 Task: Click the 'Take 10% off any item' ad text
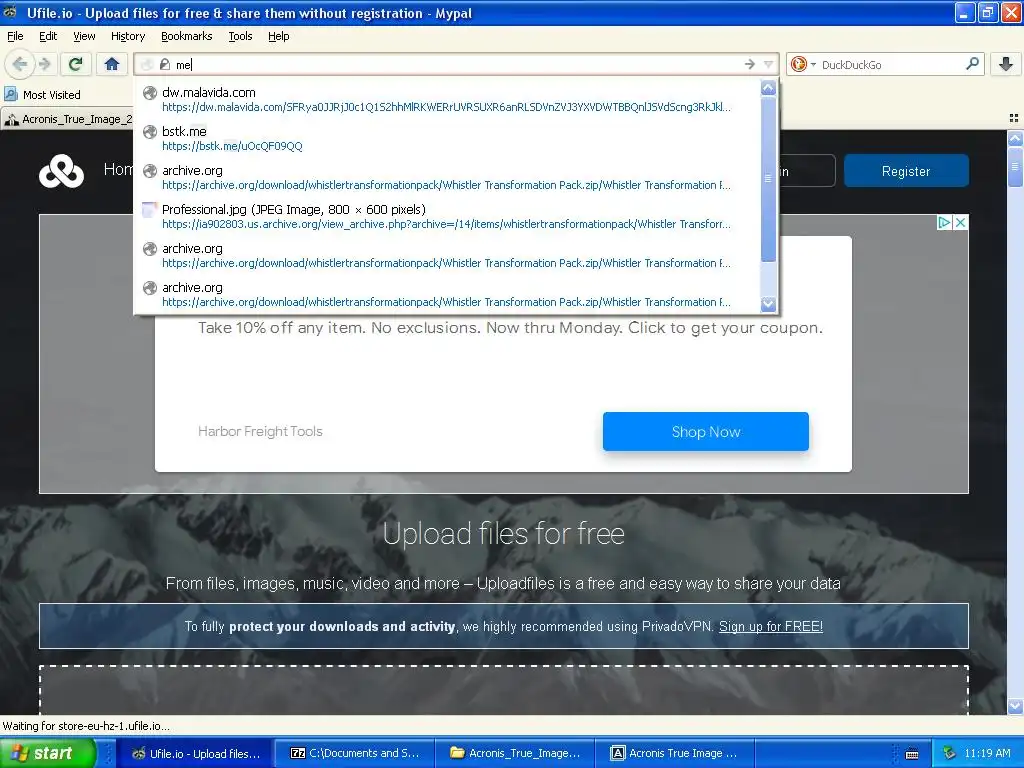[x=510, y=328]
